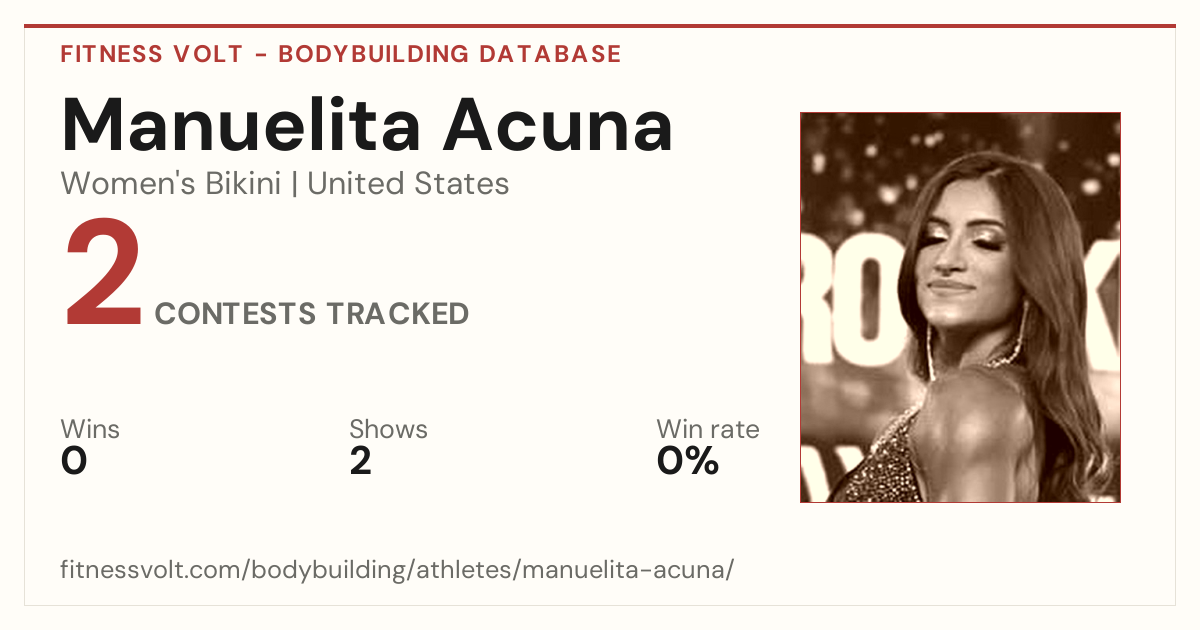Click the large red number 2
The height and width of the screenshot is (630, 1200).
pyautogui.click(x=103, y=273)
